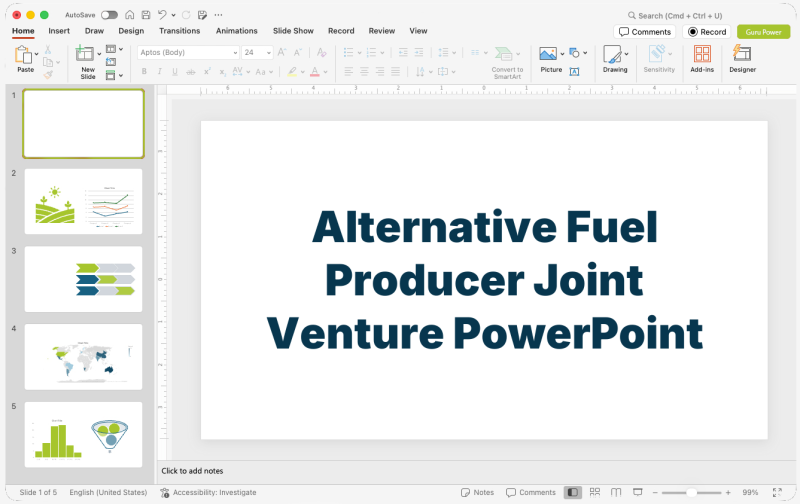Click the Comments button at top right
Image resolution: width=800 pixels, height=504 pixels.
645,32
